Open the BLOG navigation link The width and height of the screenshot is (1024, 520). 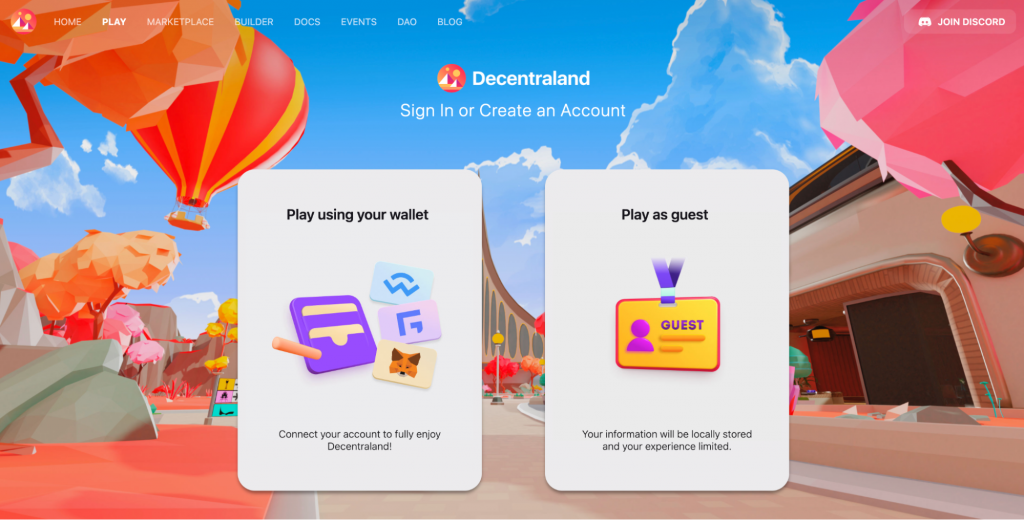click(x=450, y=22)
